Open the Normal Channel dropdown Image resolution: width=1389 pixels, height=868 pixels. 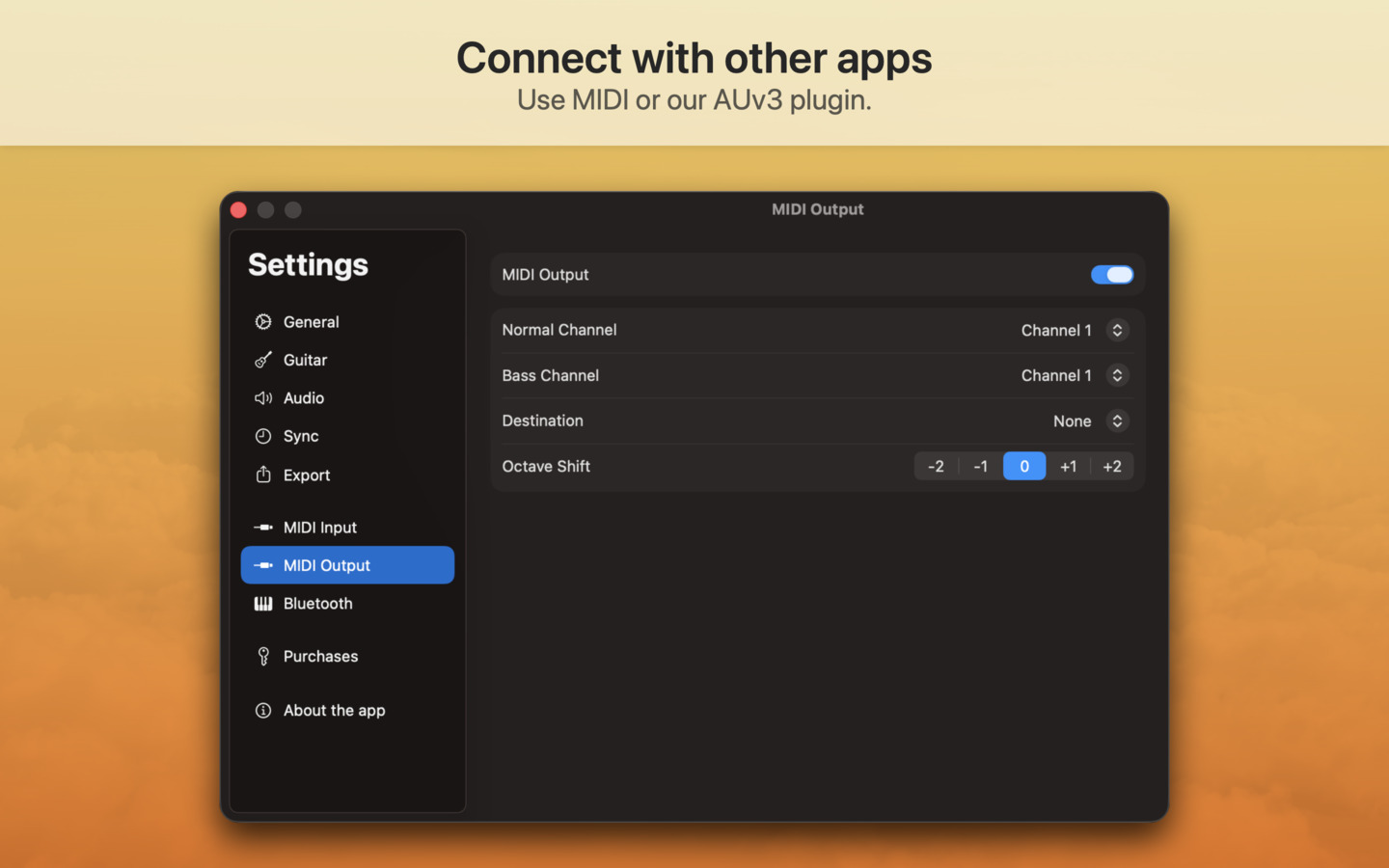[1116, 330]
